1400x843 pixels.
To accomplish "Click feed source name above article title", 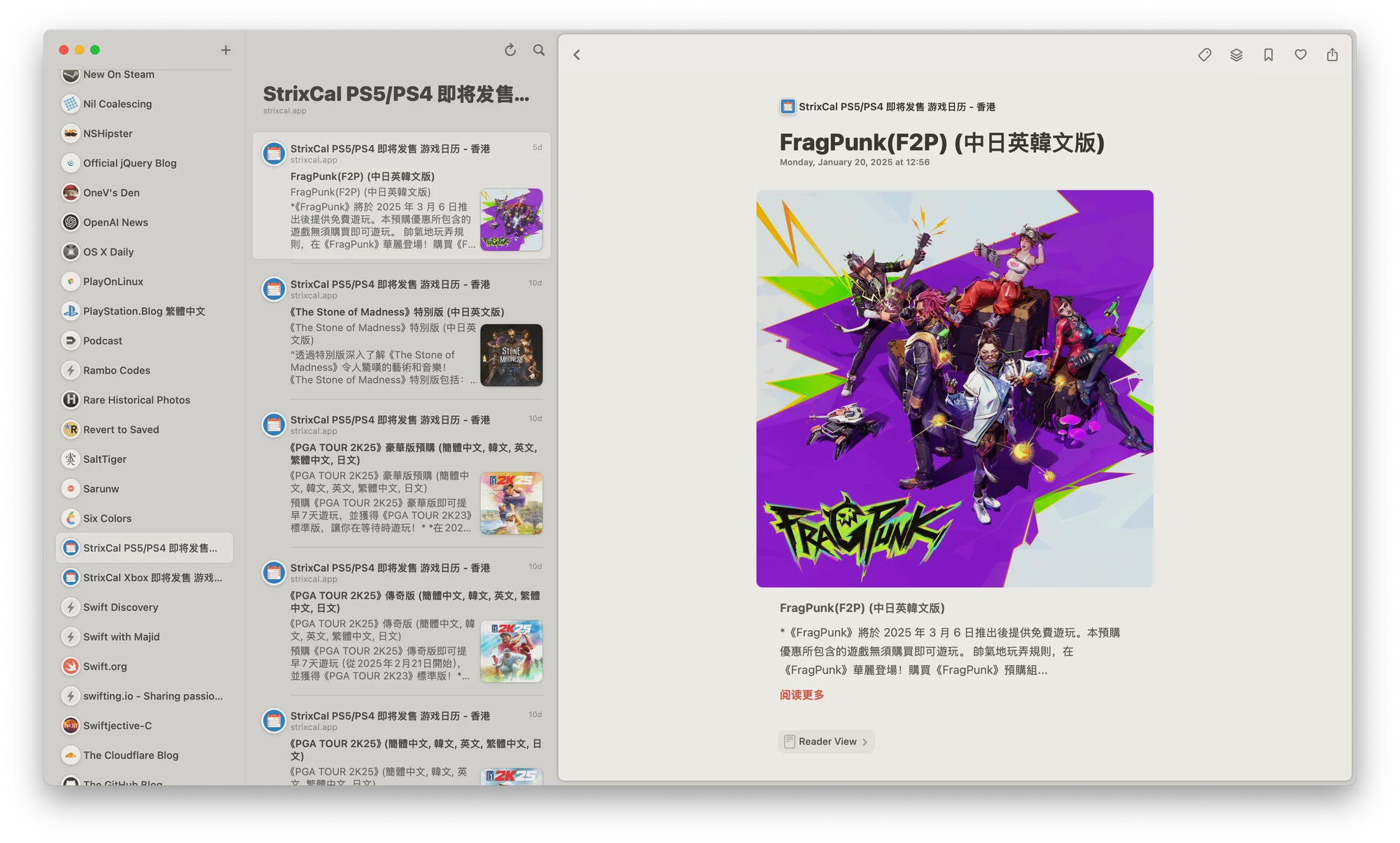I will (x=896, y=106).
